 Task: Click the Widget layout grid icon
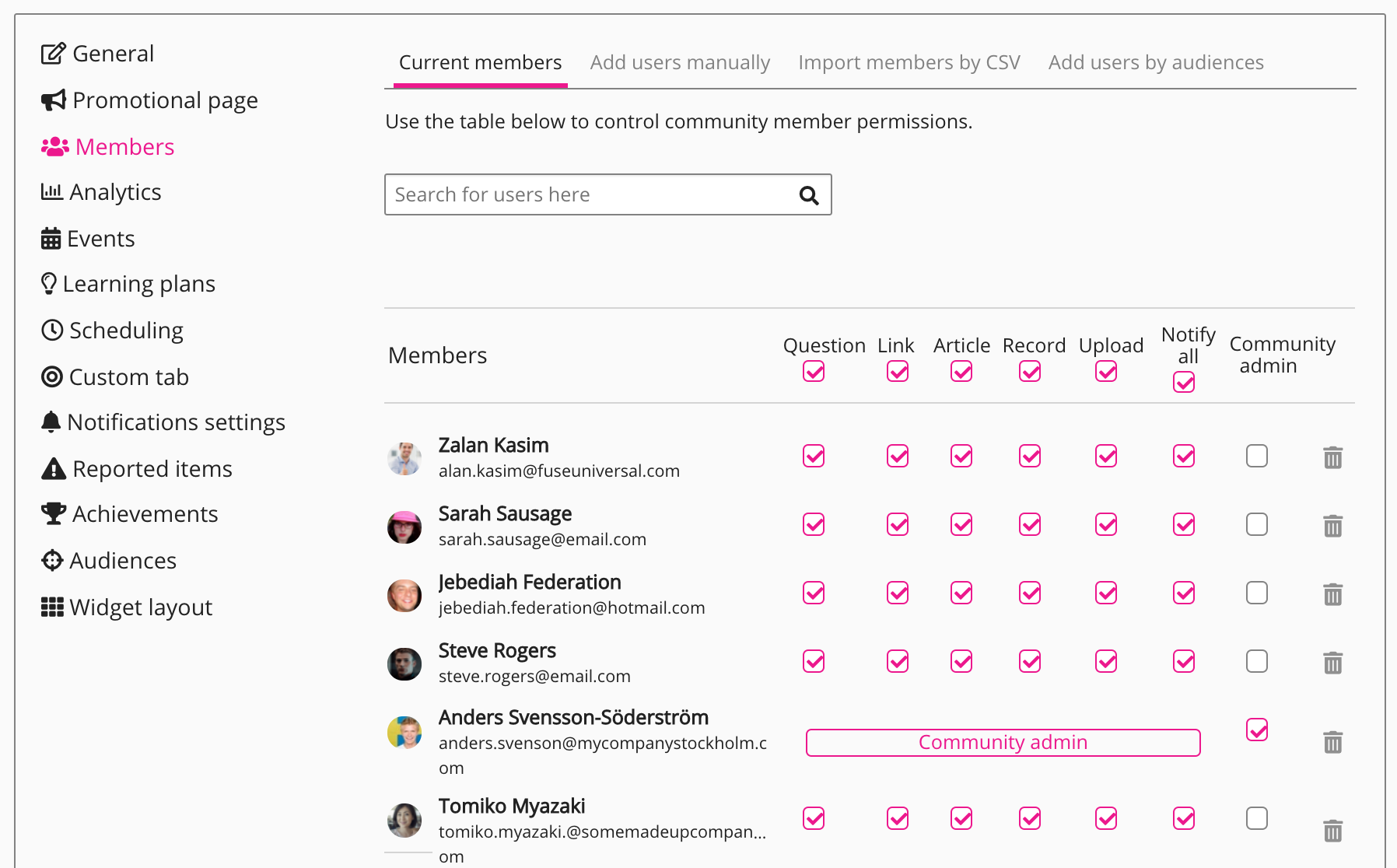[x=52, y=607]
